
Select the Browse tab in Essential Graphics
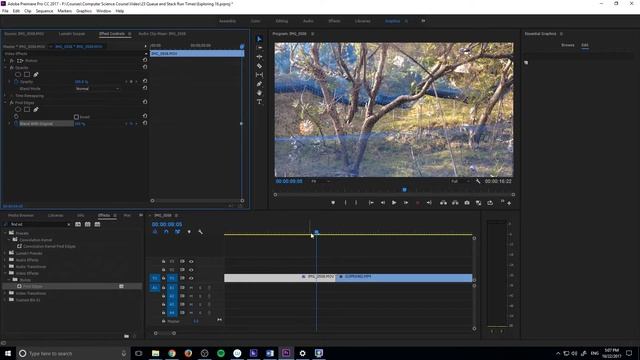click(568, 45)
